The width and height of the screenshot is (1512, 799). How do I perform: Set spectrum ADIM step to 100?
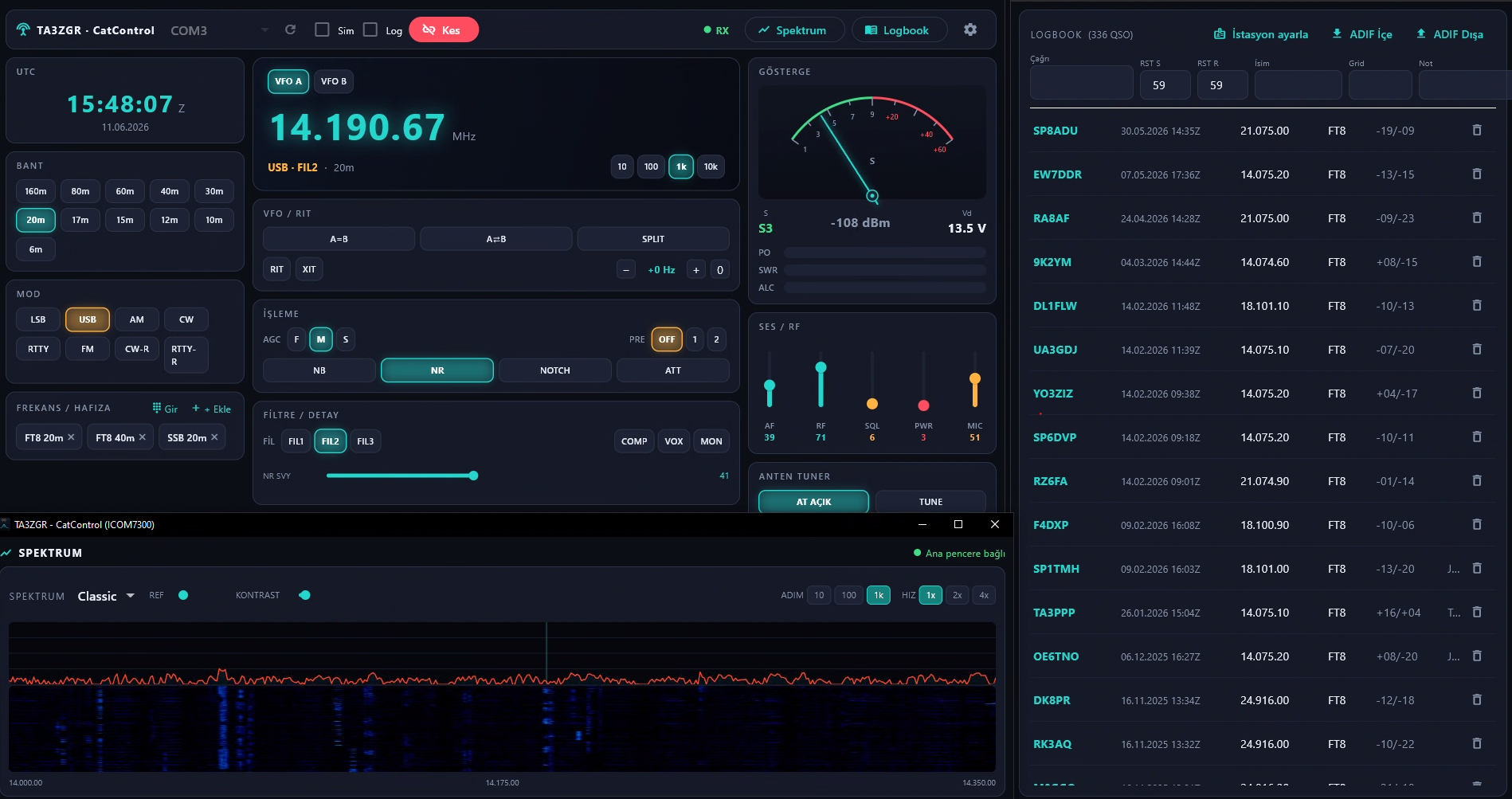[849, 595]
